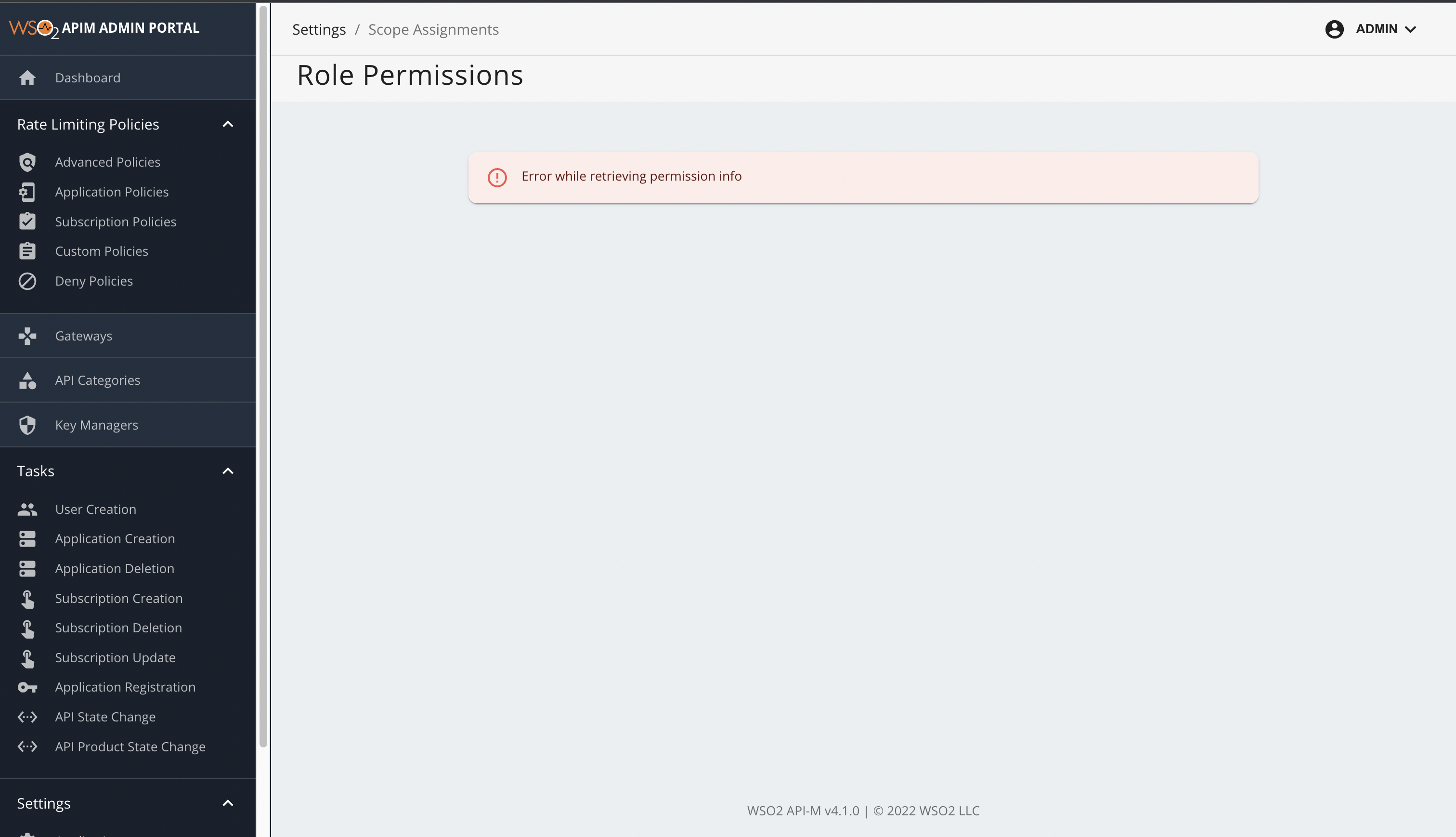Click the Advanced Policies shield icon
Screen dimensions: 1456x837
coord(27,162)
